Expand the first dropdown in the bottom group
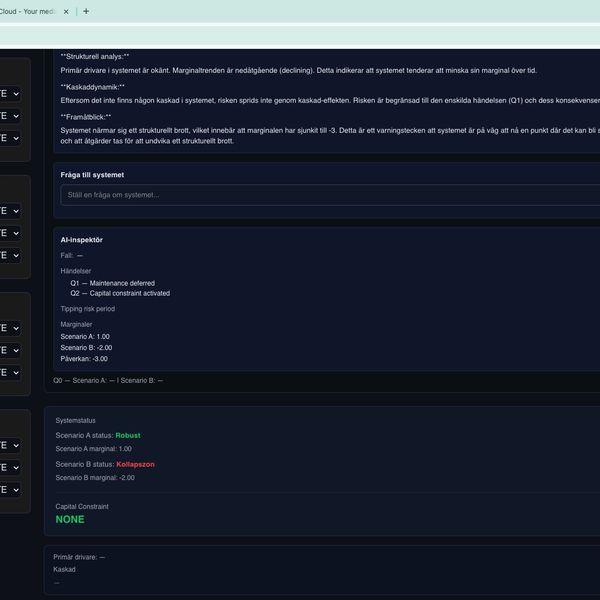The width and height of the screenshot is (600, 600). pos(9,445)
